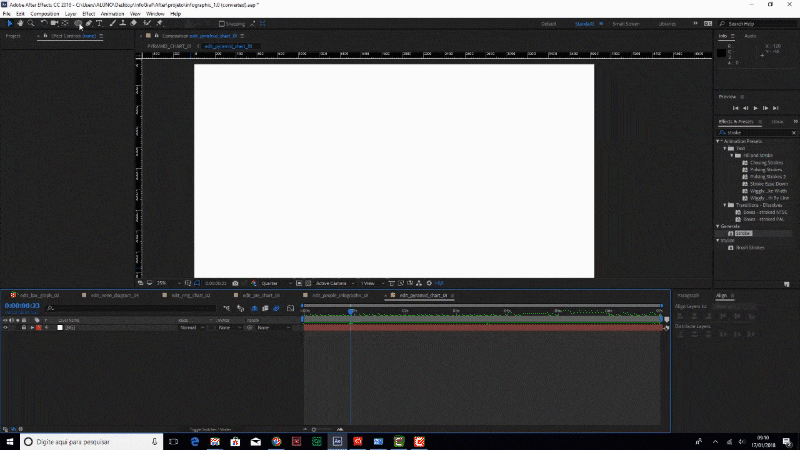
Task: Toggle the Snapping checkbox
Action: tap(222, 23)
